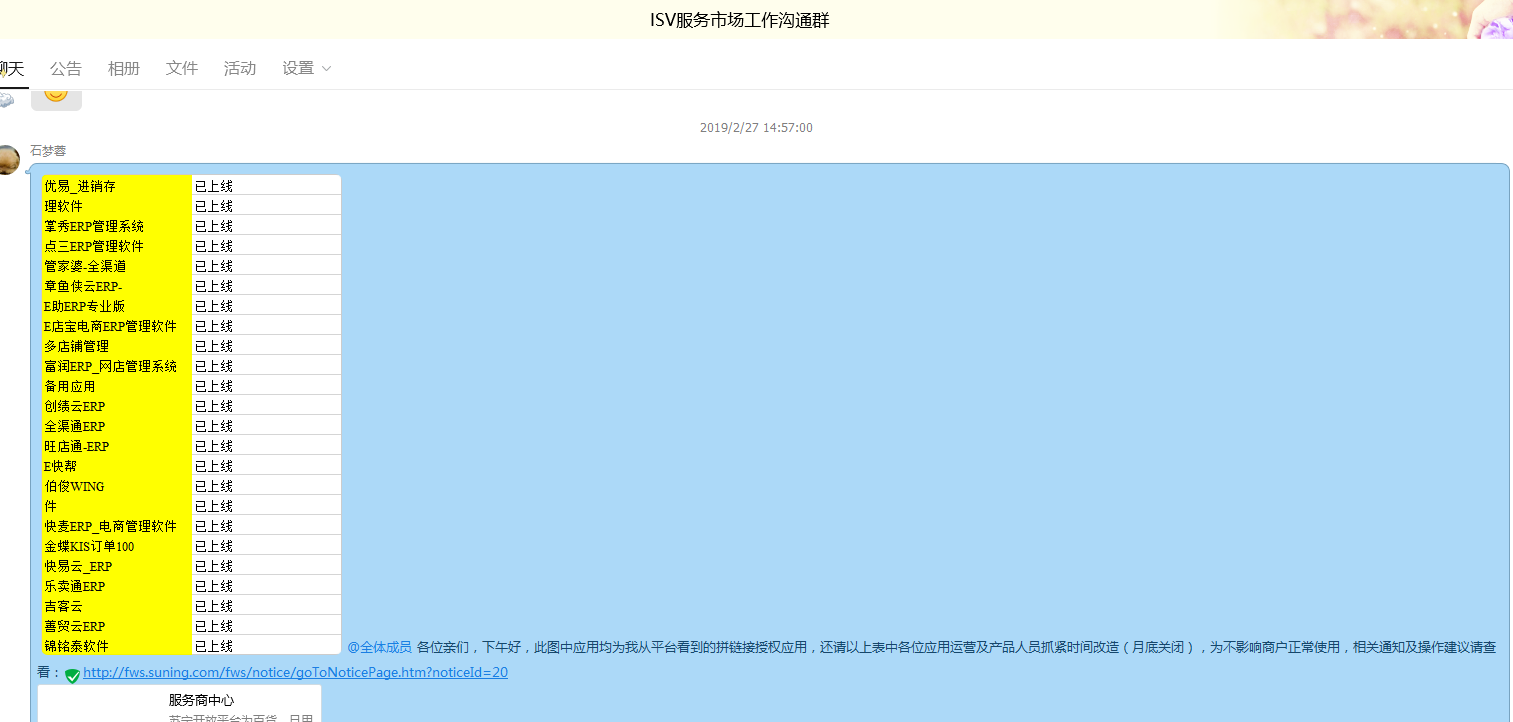
Task: Click the green shield safe-link icon
Action: [x=73, y=675]
